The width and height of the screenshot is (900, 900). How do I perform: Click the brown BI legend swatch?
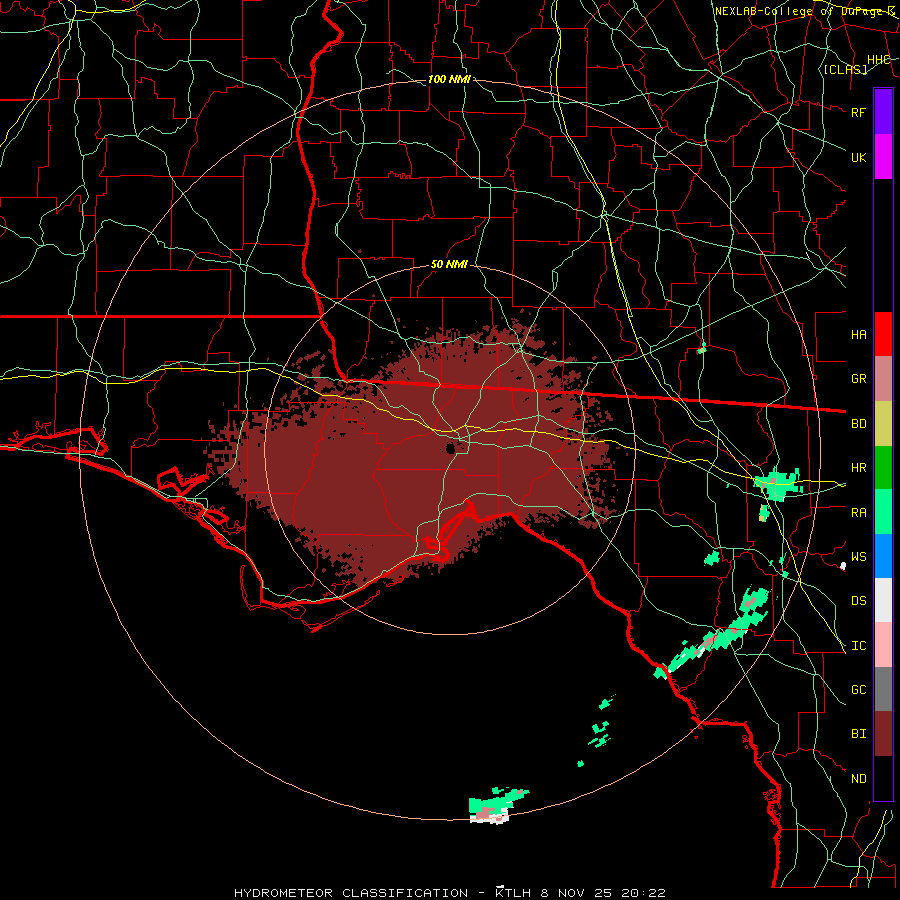pyautogui.click(x=883, y=734)
